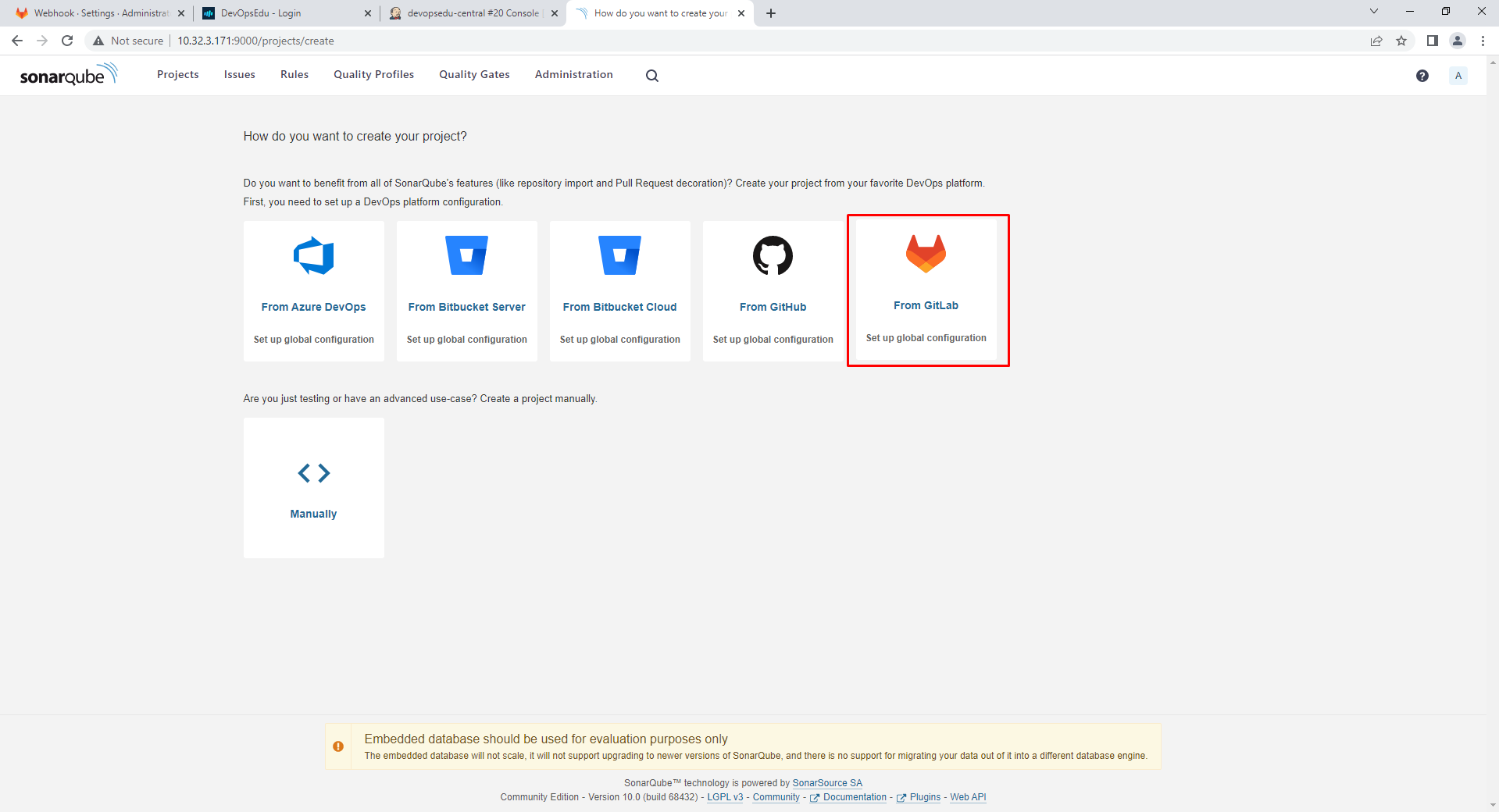Open the Issues menu
Screen dimensions: 1499x812
240,74
